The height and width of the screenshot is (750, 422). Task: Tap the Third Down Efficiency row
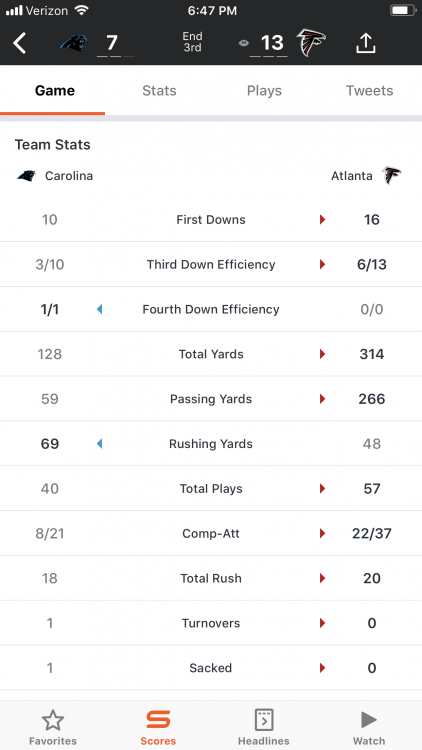211,265
